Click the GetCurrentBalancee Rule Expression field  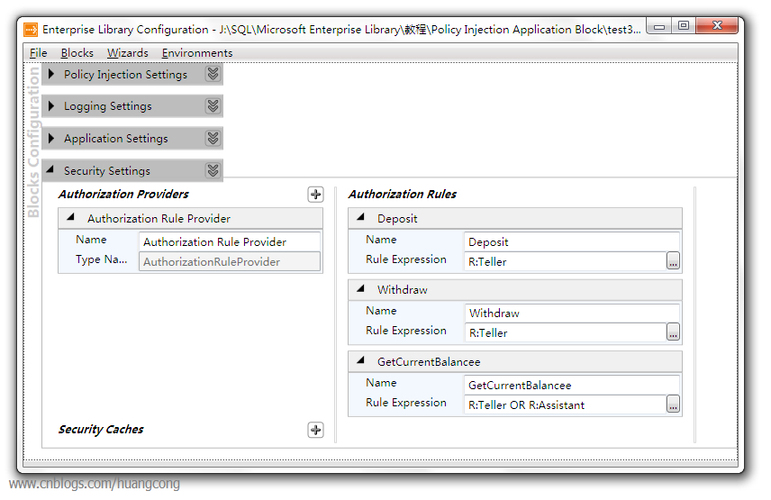[565, 405]
